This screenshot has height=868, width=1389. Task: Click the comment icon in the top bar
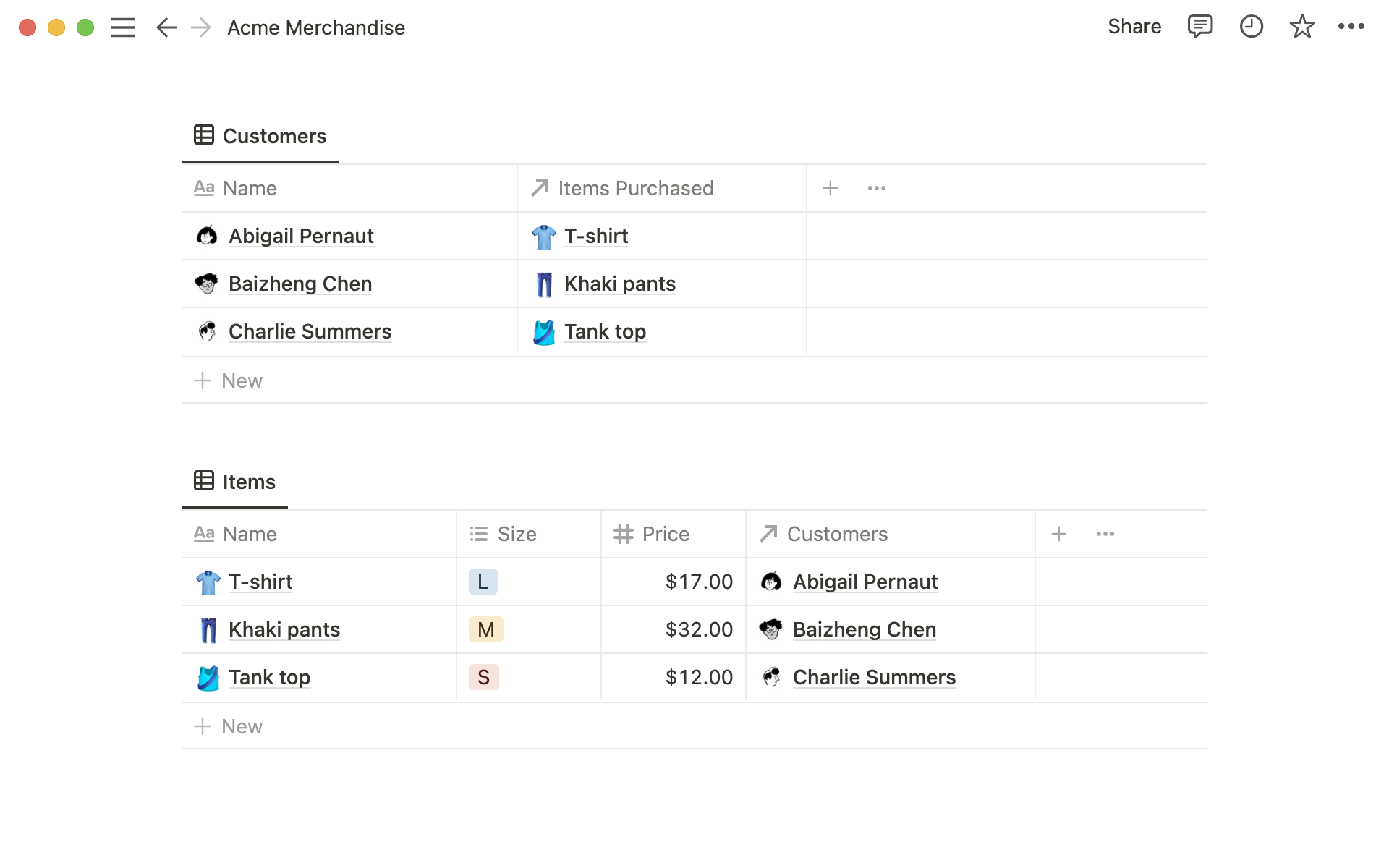[1197, 27]
